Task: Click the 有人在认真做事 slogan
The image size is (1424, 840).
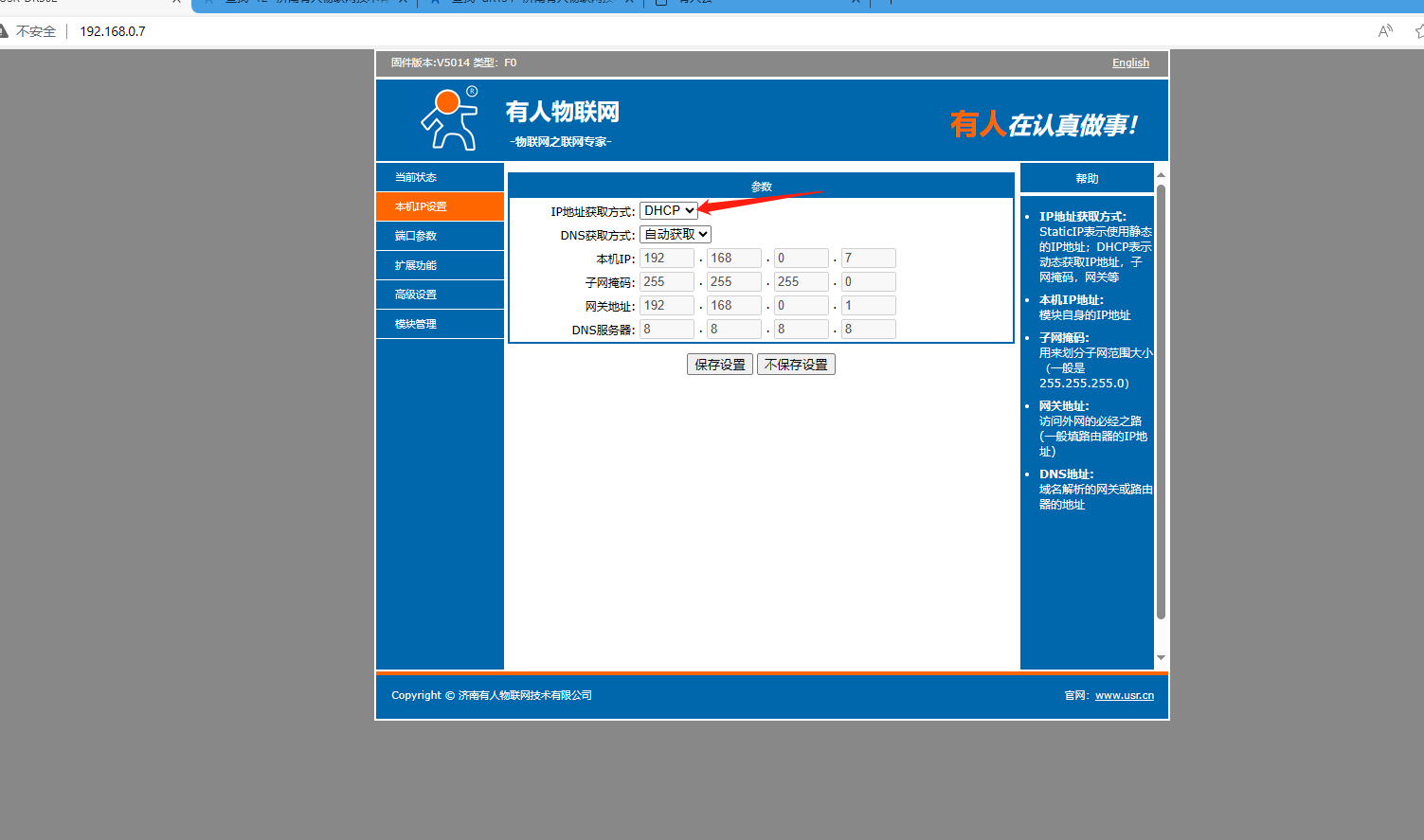Action: (1044, 124)
